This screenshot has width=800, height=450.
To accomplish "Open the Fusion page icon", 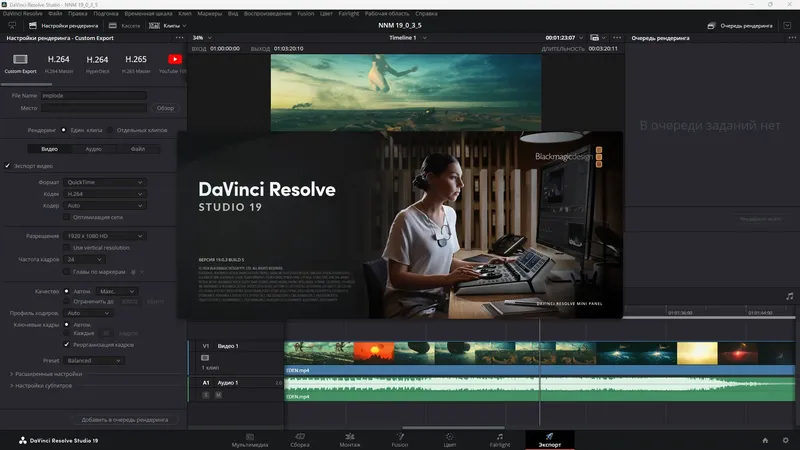I will click(x=400, y=437).
